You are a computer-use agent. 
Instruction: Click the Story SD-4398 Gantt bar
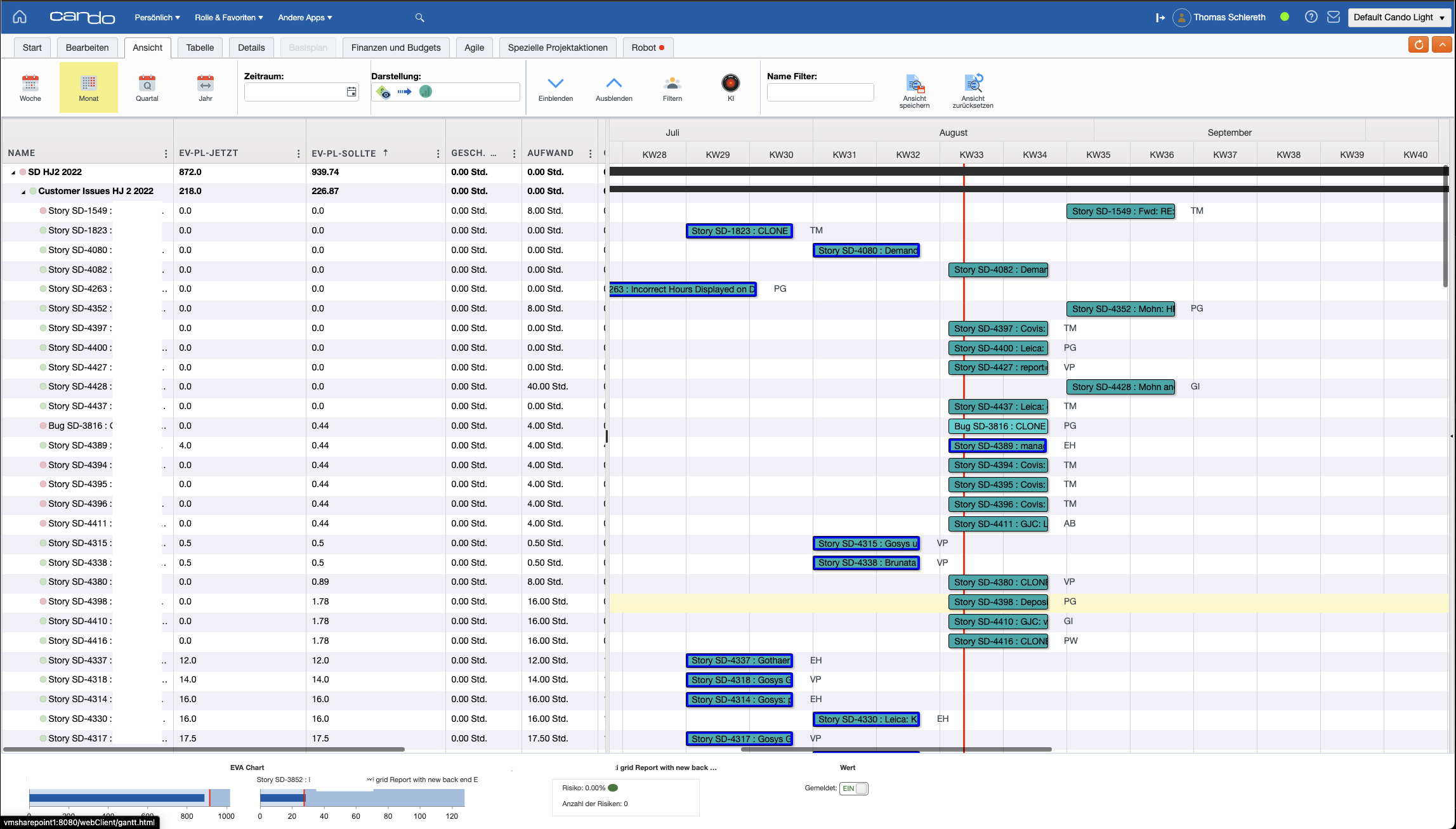(x=997, y=601)
